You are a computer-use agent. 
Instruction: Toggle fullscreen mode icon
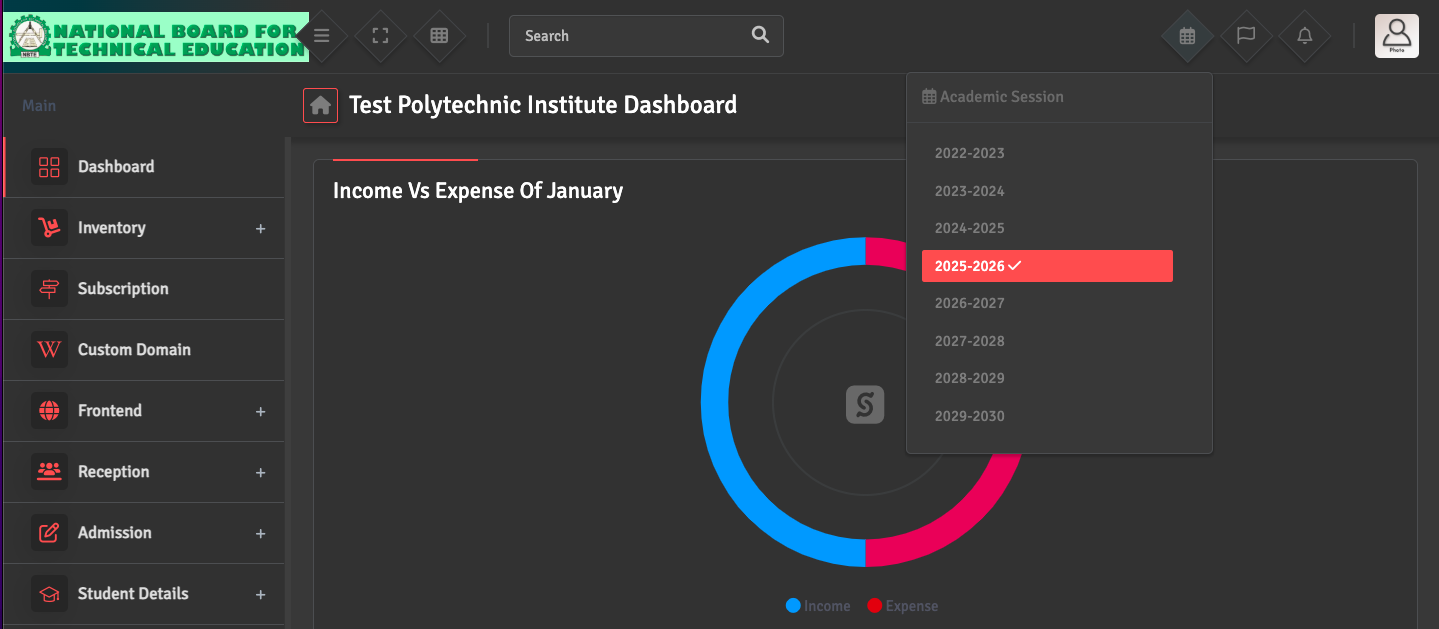[x=380, y=36]
